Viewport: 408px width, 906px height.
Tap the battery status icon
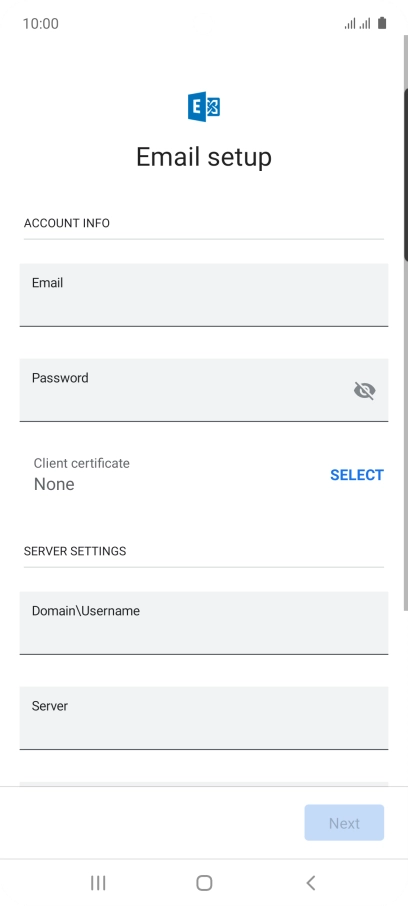[x=381, y=23]
